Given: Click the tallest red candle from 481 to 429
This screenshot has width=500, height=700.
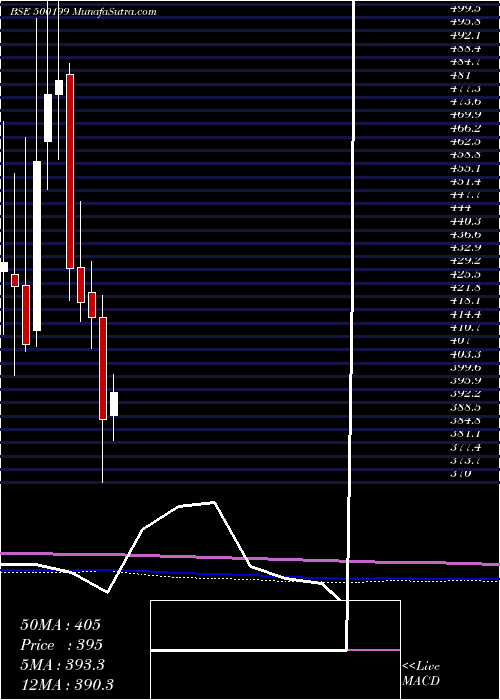Looking at the screenshot, I should click(70, 171).
